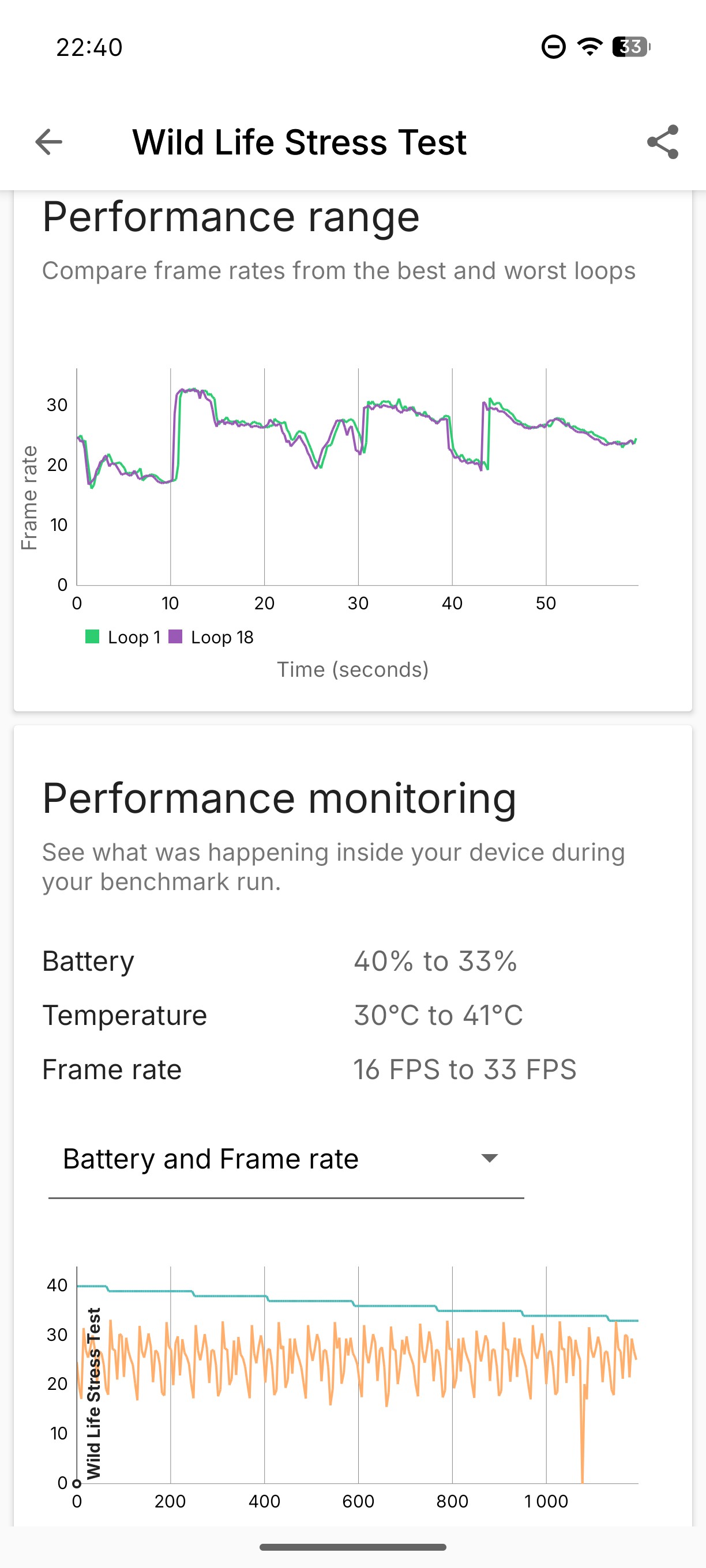Tap the bottom home gesture bar

coord(352,1547)
